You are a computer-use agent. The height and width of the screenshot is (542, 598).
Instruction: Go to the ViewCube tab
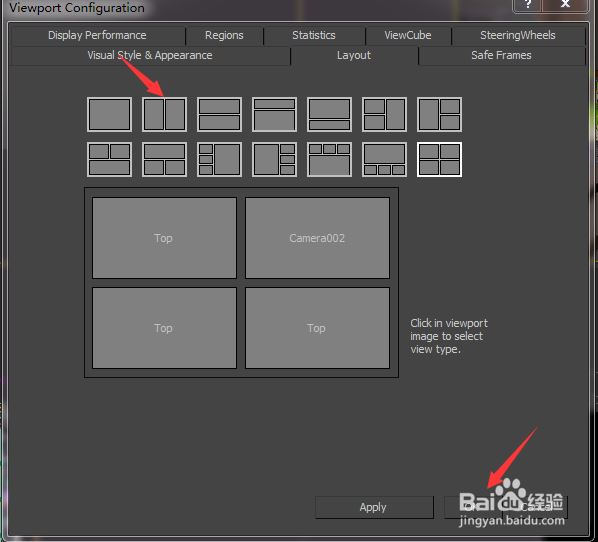click(408, 35)
